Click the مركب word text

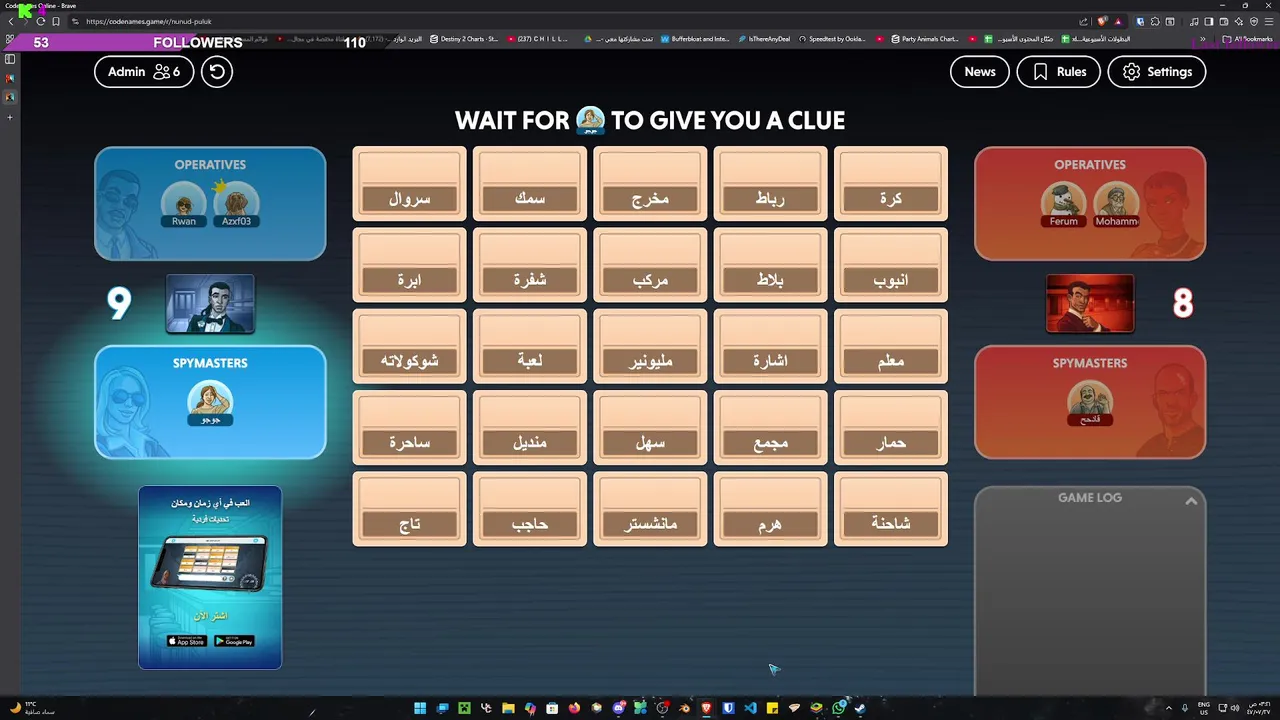(x=650, y=280)
